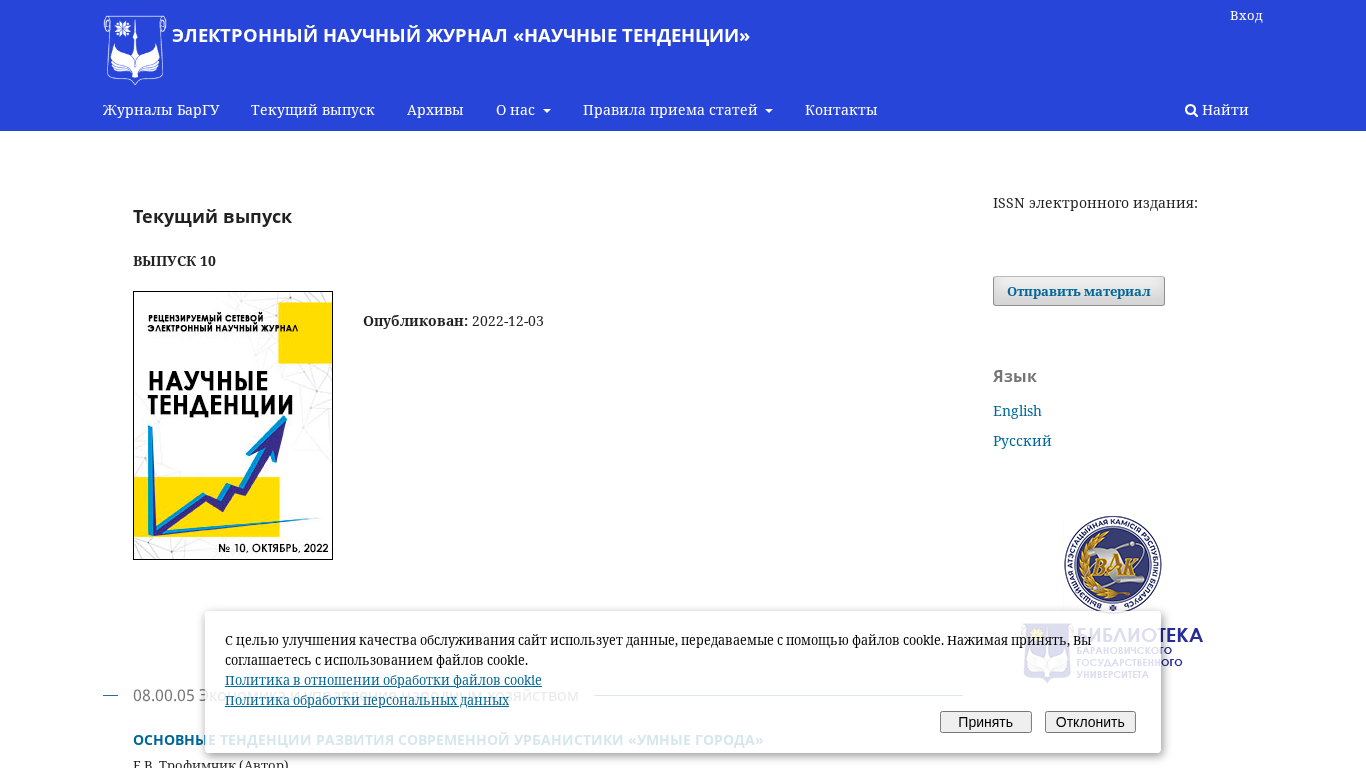Click the Текущий выпуск page heading
The height and width of the screenshot is (768, 1366).
tap(212, 216)
